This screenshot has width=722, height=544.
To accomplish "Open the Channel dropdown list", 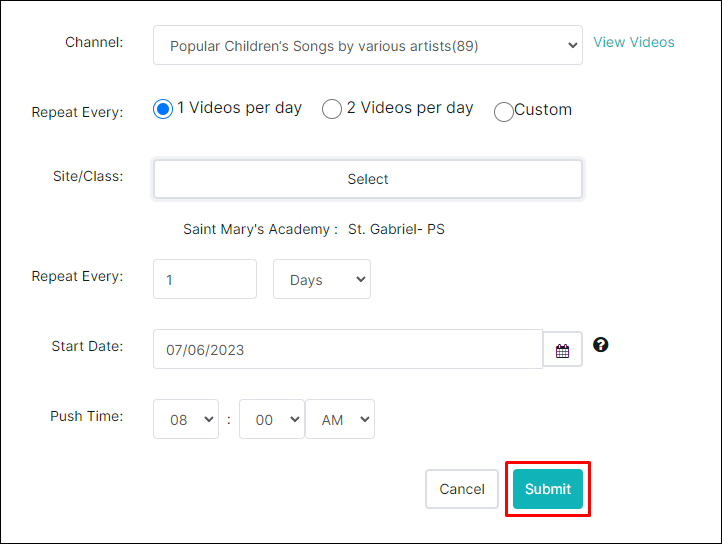I will (367, 45).
